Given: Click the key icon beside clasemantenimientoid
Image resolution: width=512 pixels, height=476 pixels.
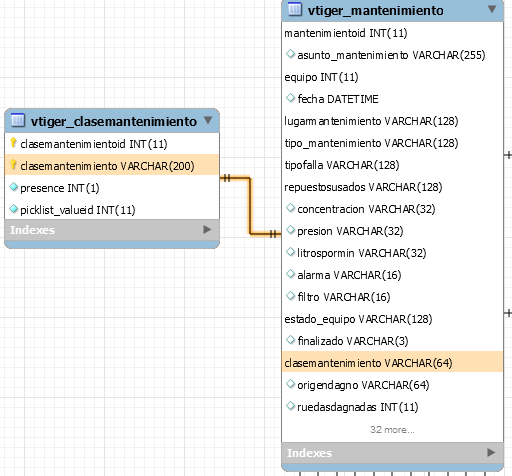Looking at the screenshot, I should (x=13, y=143).
